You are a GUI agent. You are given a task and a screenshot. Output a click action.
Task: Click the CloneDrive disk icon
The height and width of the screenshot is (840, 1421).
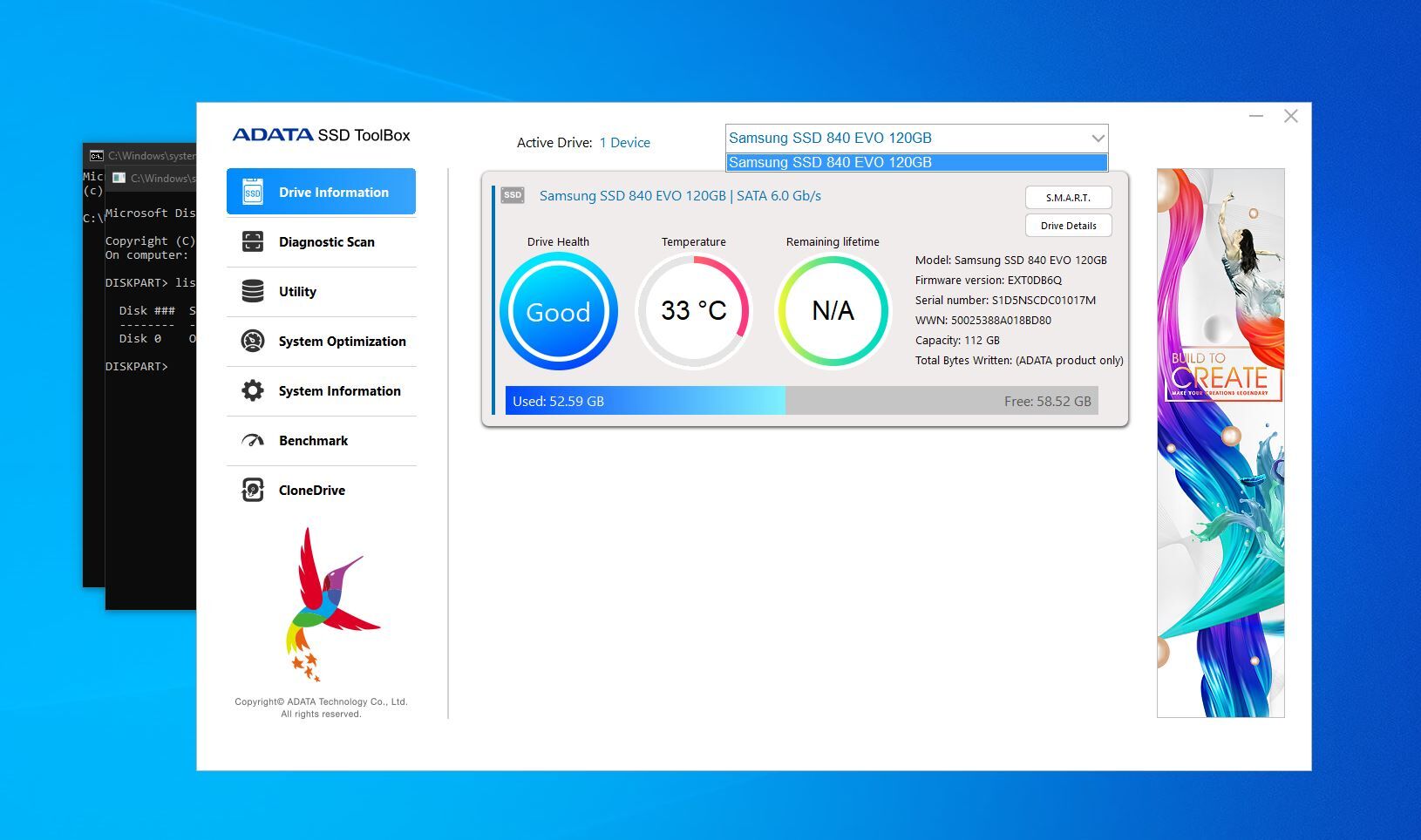[253, 490]
